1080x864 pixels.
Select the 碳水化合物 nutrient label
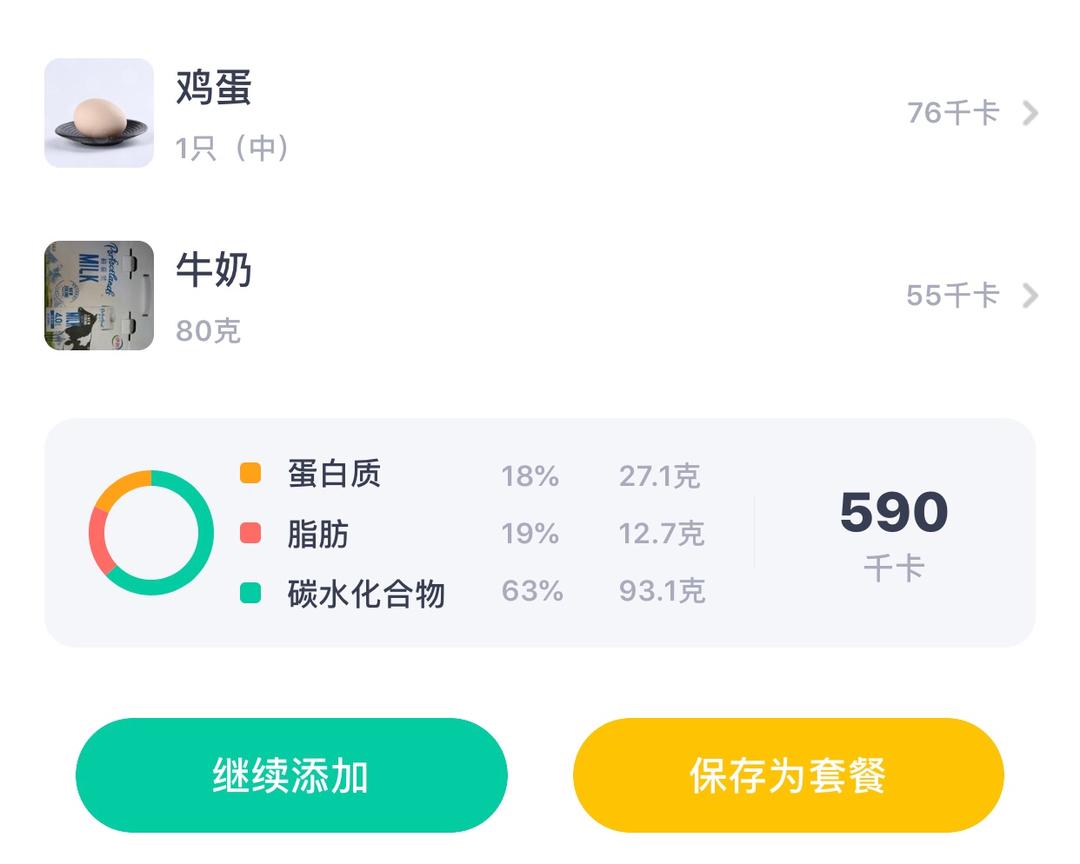(x=366, y=594)
